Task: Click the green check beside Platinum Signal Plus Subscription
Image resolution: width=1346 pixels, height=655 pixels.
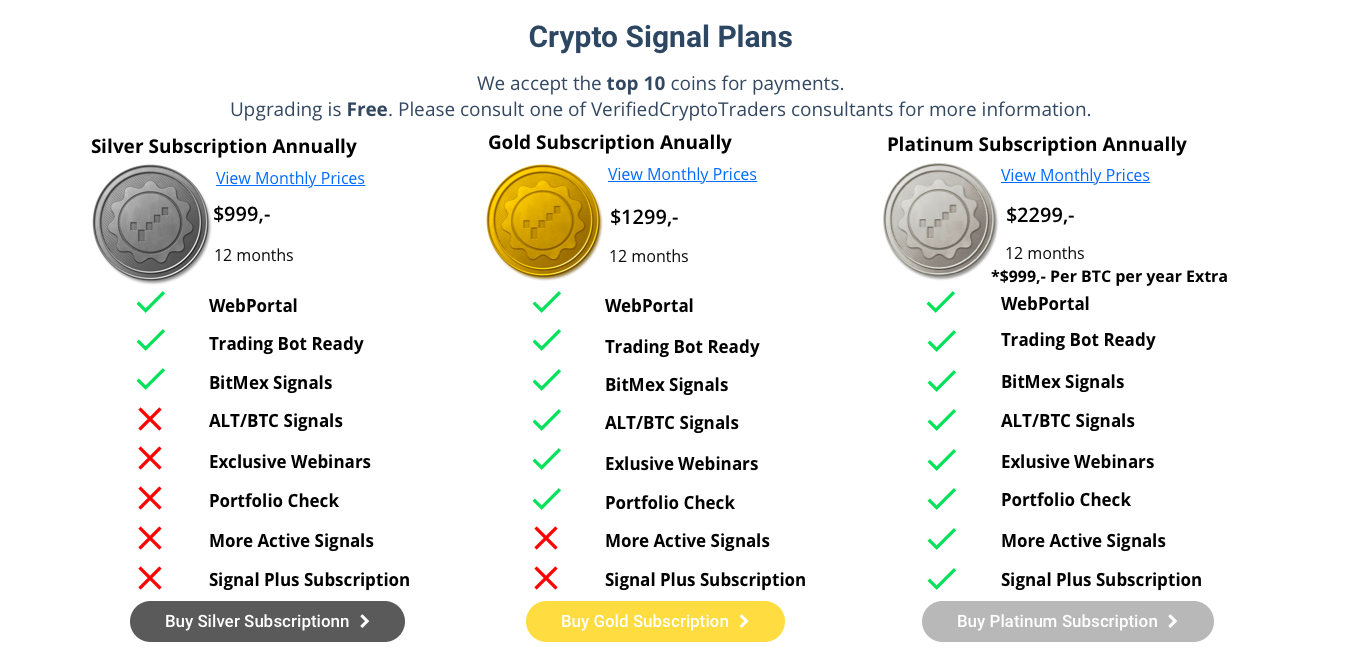Action: point(941,578)
